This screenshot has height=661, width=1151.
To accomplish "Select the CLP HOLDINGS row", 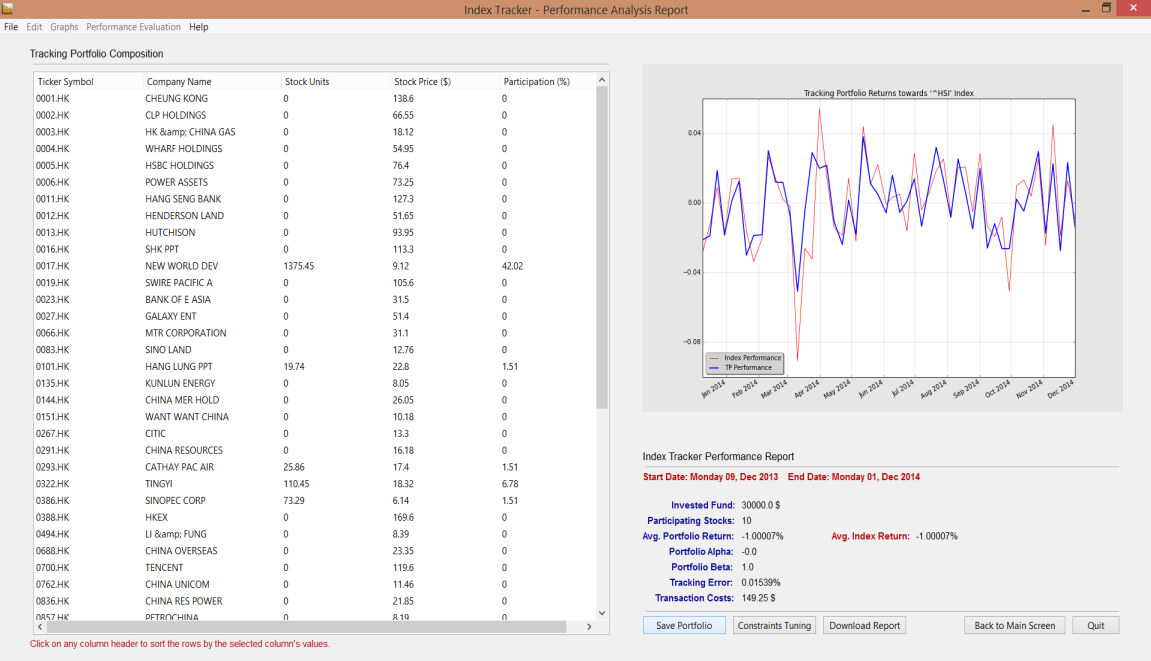I will click(314, 115).
